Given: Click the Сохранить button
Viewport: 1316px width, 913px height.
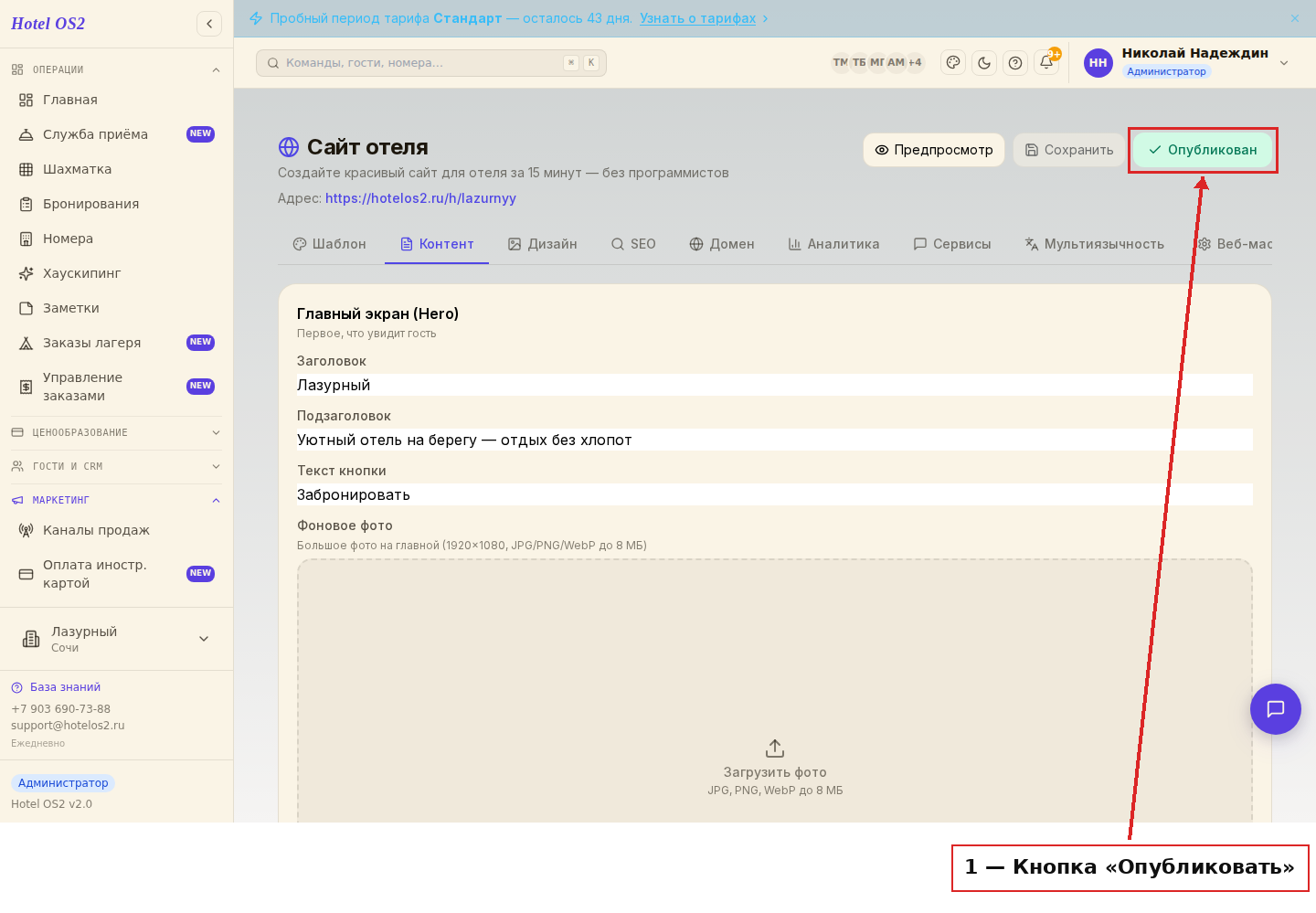Looking at the screenshot, I should tap(1069, 150).
